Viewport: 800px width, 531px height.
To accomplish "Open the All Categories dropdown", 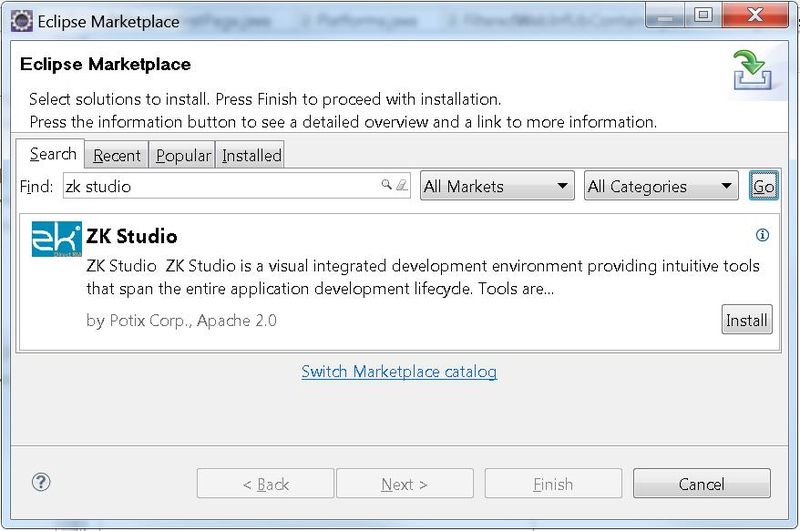I will (x=661, y=186).
